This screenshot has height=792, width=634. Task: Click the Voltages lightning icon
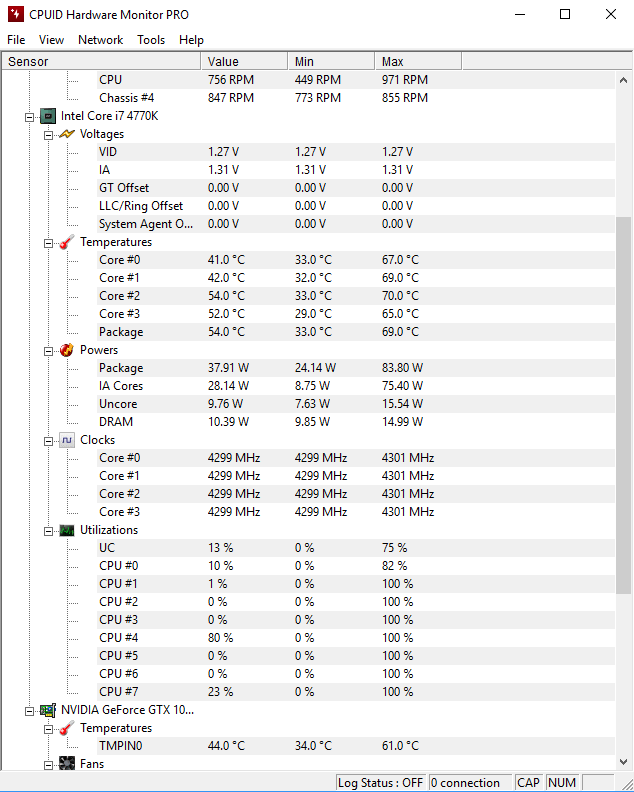coord(67,134)
